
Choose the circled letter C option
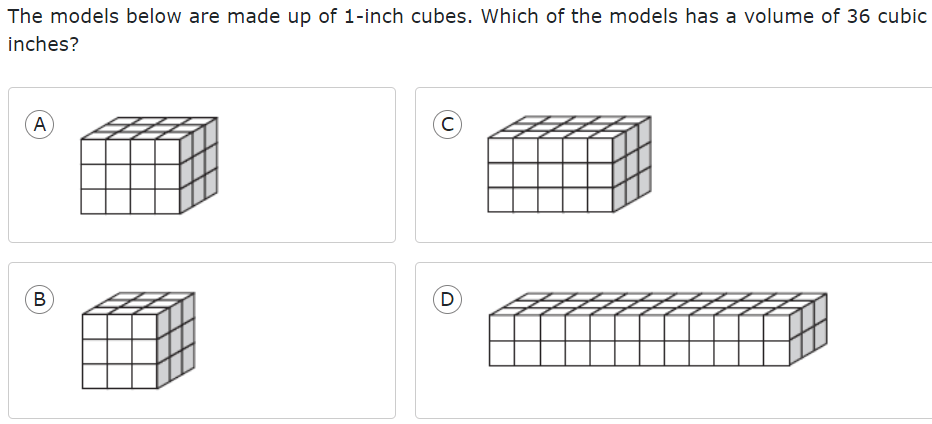click(448, 124)
